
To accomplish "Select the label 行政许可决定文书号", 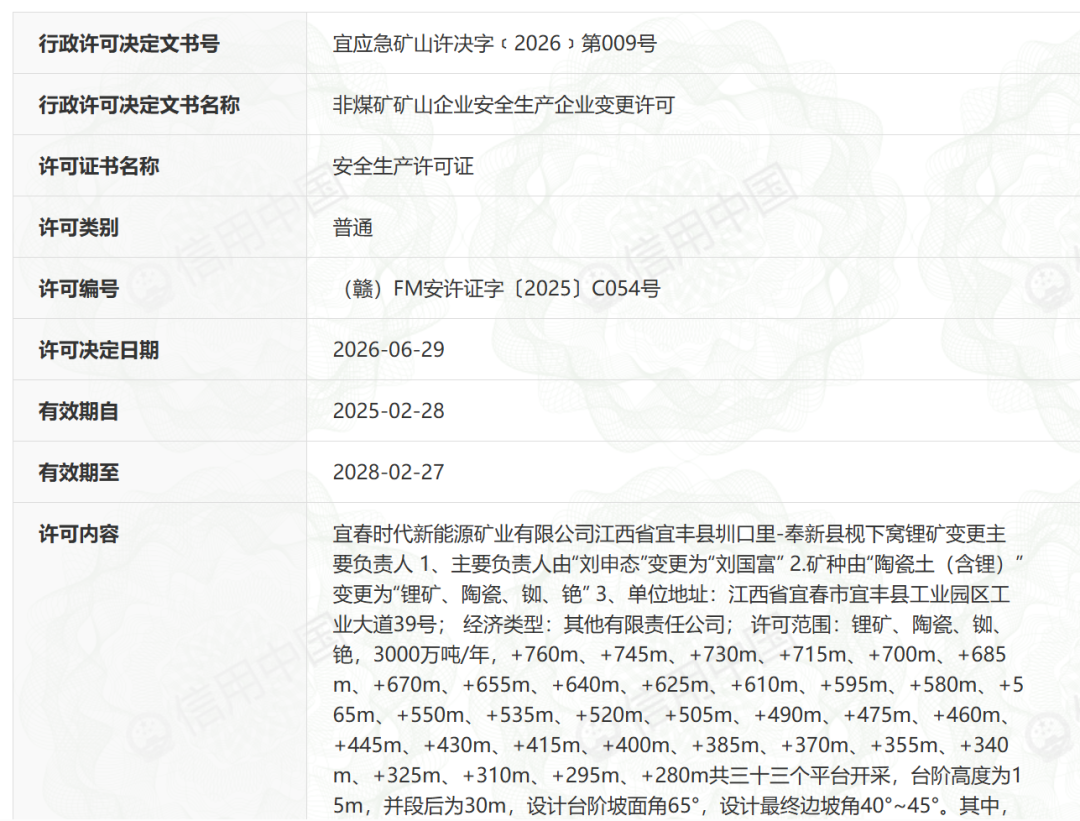I will [129, 43].
